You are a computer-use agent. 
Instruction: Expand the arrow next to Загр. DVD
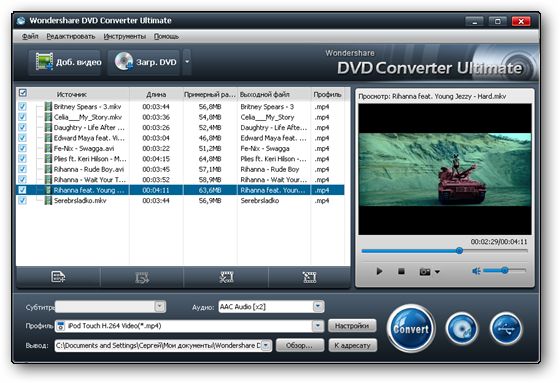pyautogui.click(x=187, y=62)
